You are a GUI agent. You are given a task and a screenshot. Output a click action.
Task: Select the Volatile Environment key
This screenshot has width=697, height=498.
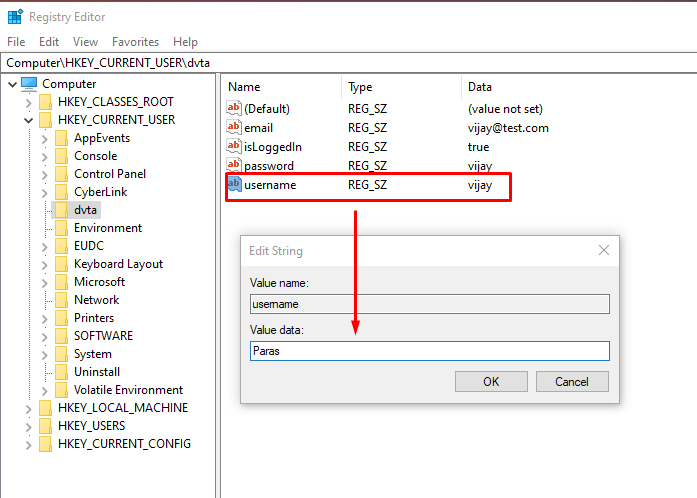coord(128,390)
